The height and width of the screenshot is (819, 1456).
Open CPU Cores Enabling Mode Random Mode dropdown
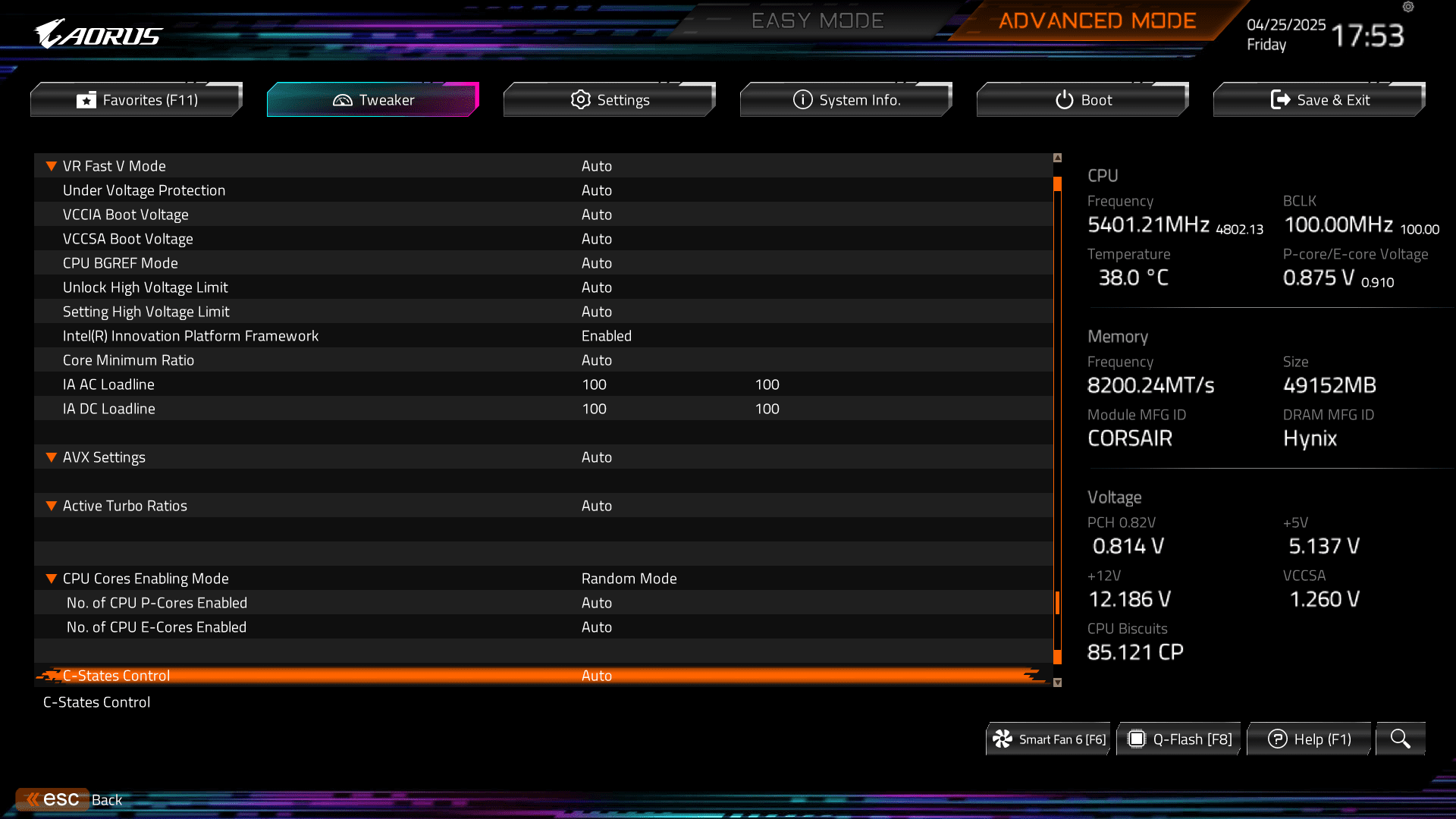point(629,579)
